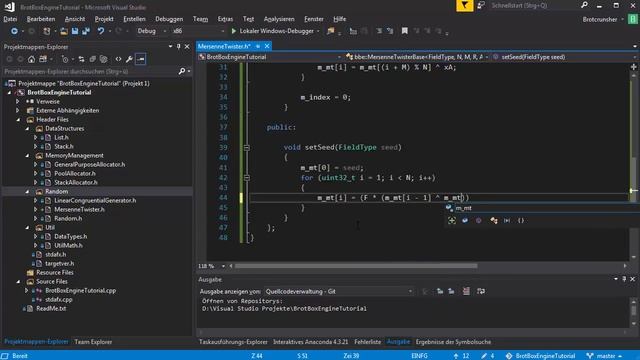
Task: Toggle Show All Files in explorer toolbar
Action: tap(104, 59)
